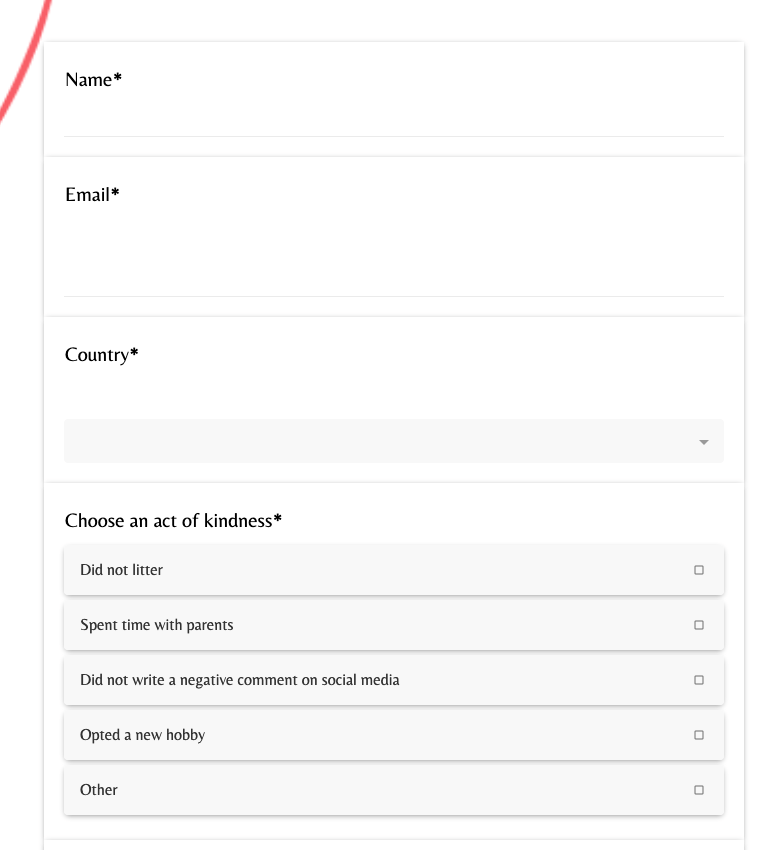Click the 'Name' field label
Screen dimensions: 777x850
click(89, 80)
